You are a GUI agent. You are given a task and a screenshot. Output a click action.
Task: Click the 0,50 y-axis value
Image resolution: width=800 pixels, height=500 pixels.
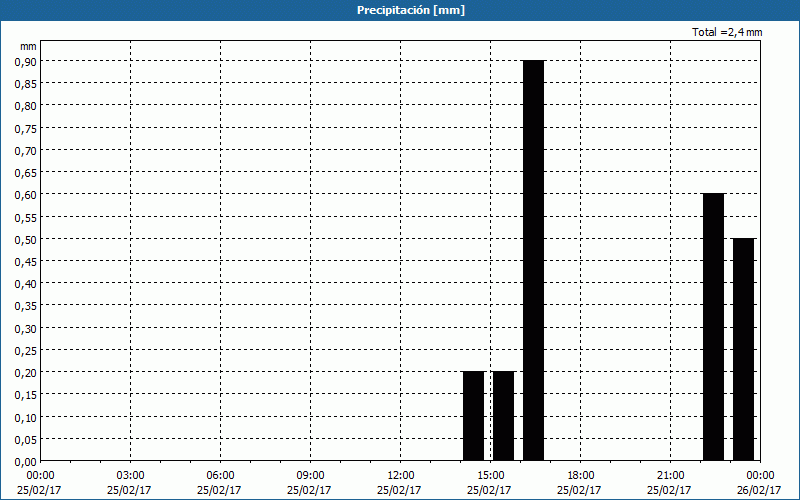[x=26, y=239]
